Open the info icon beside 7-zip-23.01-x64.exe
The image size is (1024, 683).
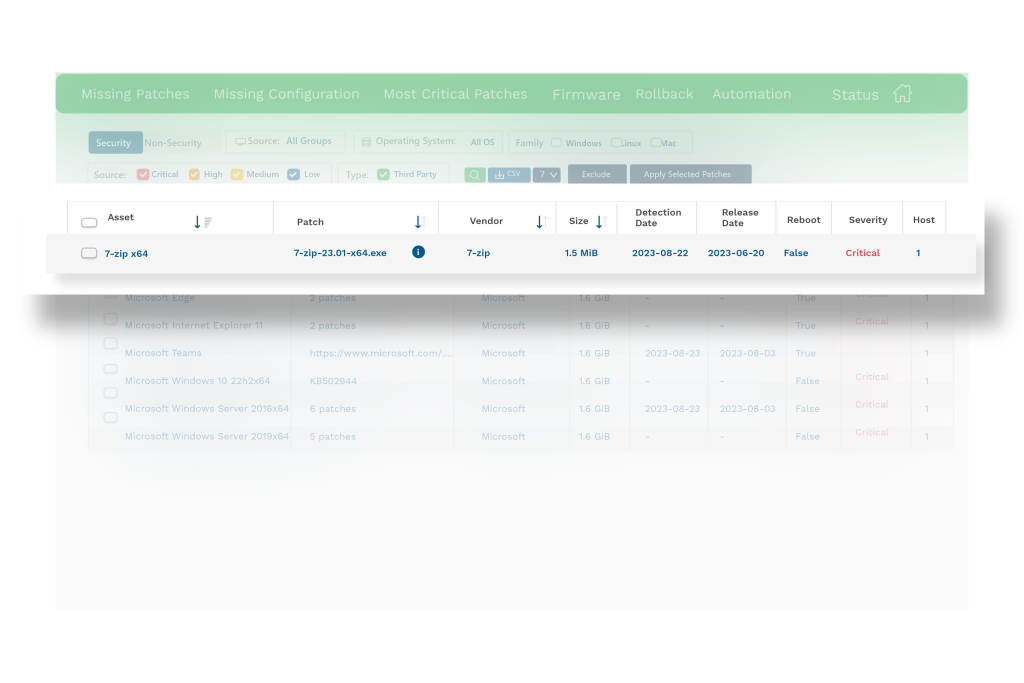(x=418, y=252)
